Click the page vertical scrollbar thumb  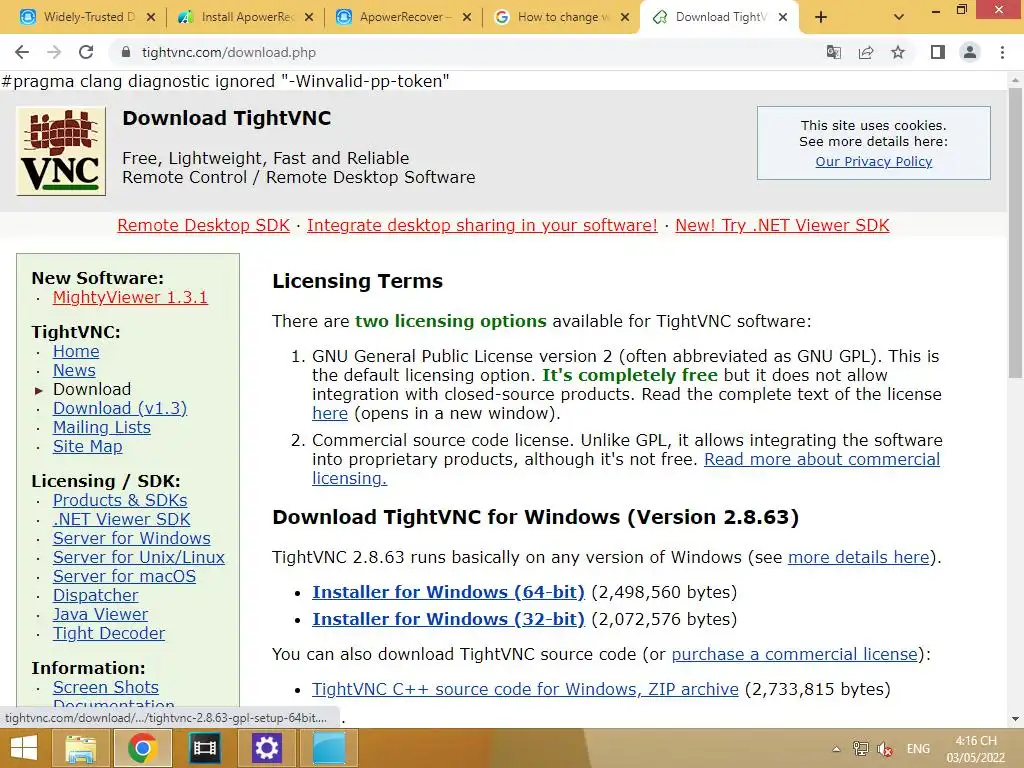pos(1015,232)
